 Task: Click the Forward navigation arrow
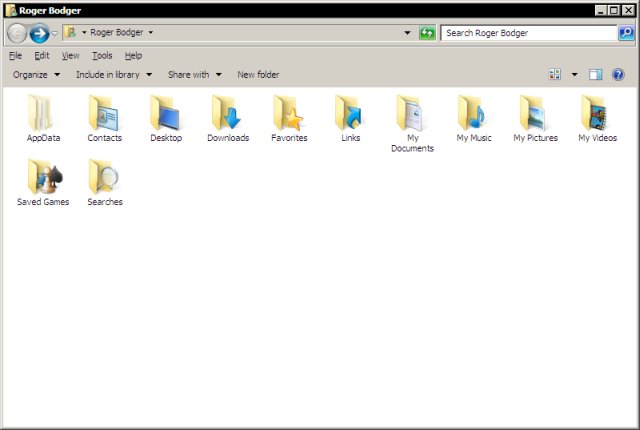point(39,33)
